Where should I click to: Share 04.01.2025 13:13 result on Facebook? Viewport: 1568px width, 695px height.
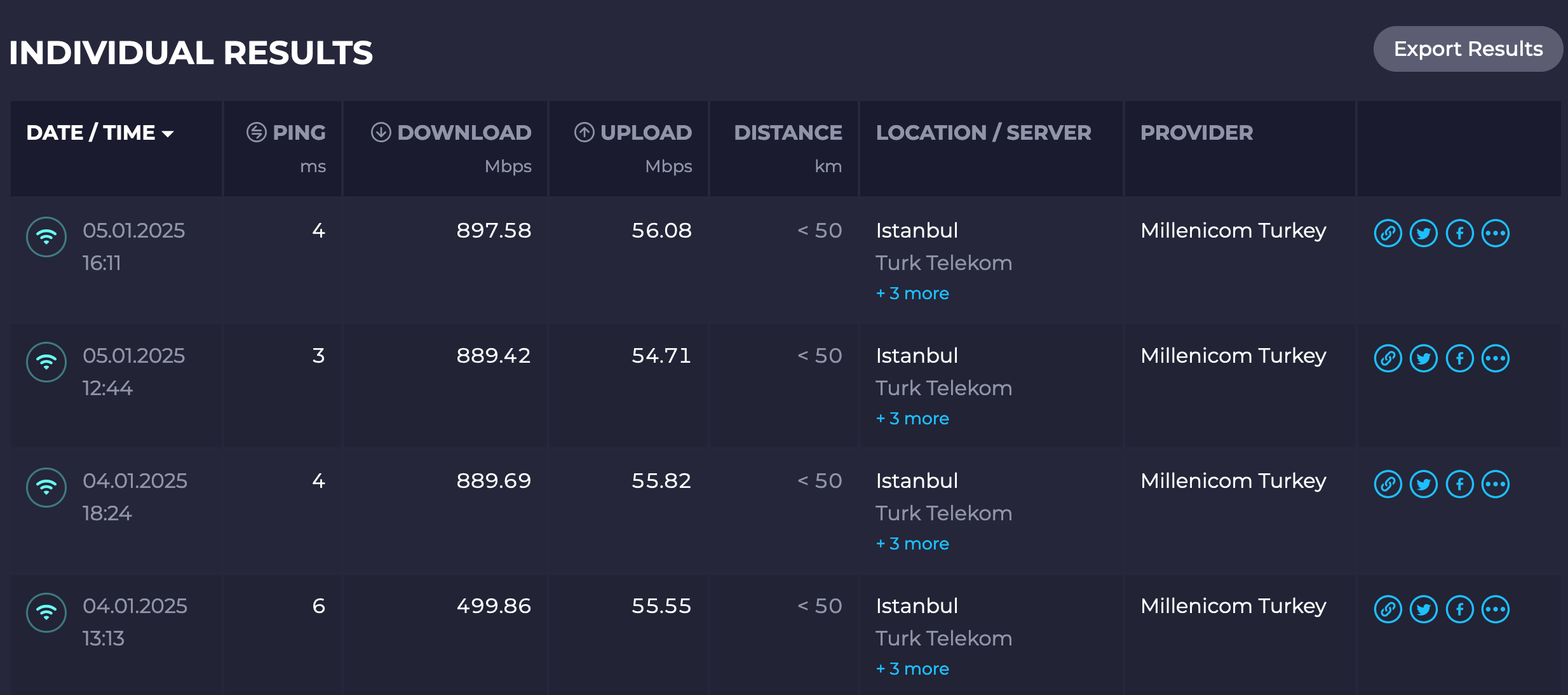(x=1460, y=609)
